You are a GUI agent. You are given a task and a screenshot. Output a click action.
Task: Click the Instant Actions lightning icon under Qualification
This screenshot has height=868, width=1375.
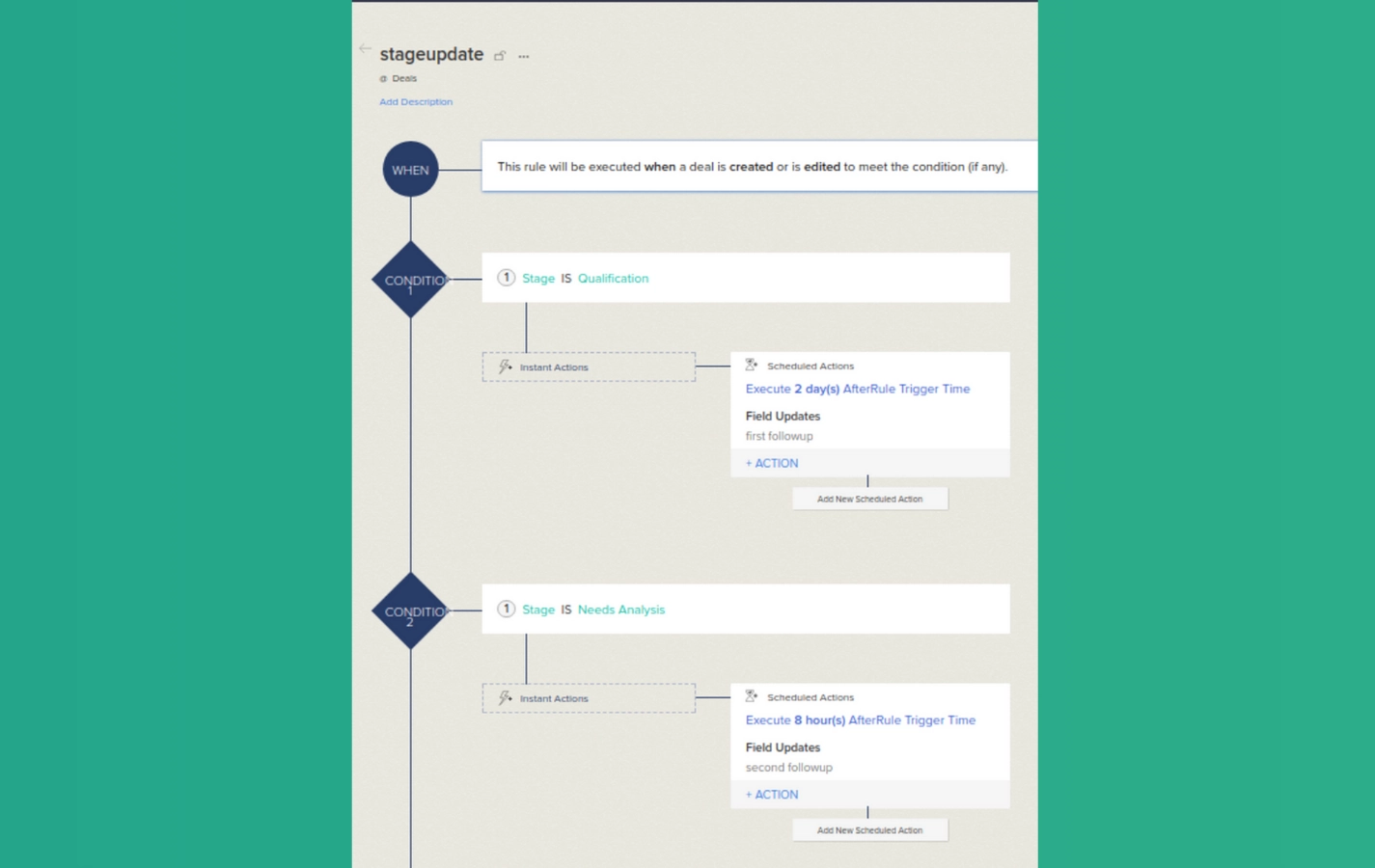[x=505, y=366]
